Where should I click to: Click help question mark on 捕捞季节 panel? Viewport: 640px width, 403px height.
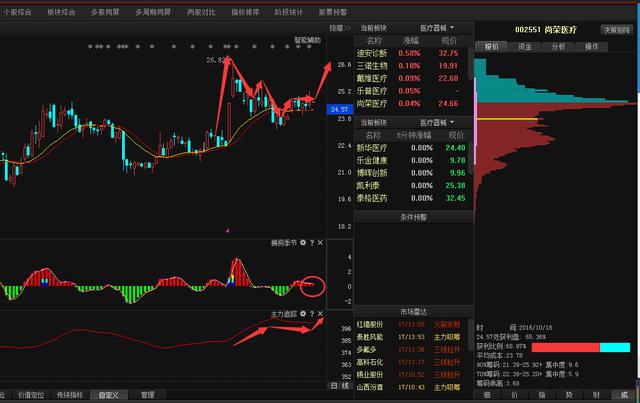(311, 243)
